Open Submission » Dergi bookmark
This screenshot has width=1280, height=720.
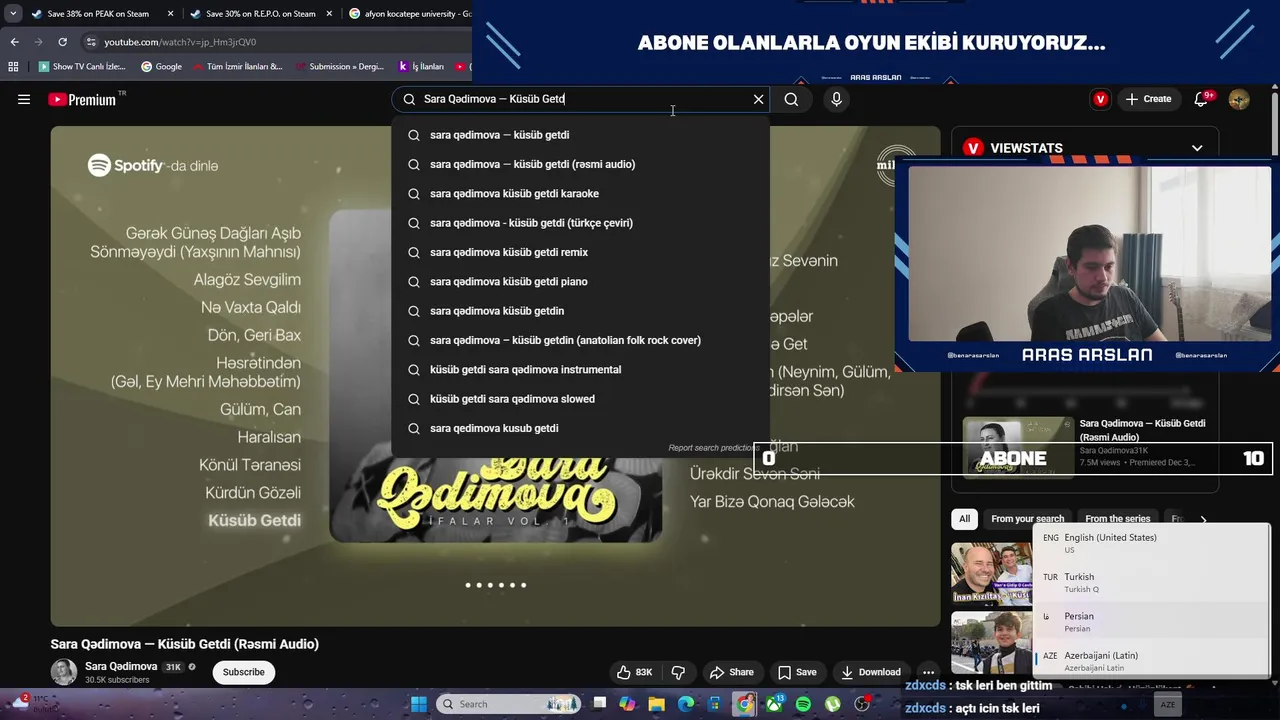(x=339, y=67)
